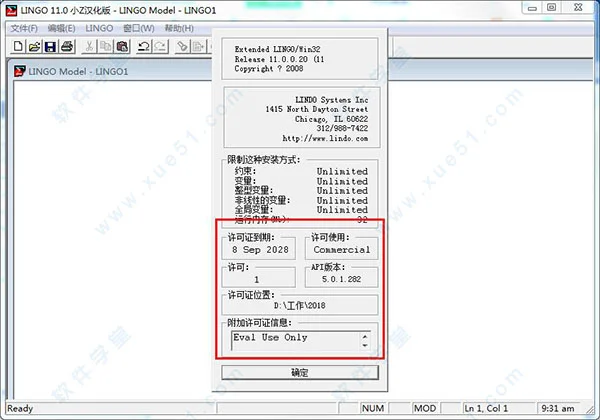Click the API version 5.0.1.282 value
Screen dimensions: 600x420
(x=341, y=279)
